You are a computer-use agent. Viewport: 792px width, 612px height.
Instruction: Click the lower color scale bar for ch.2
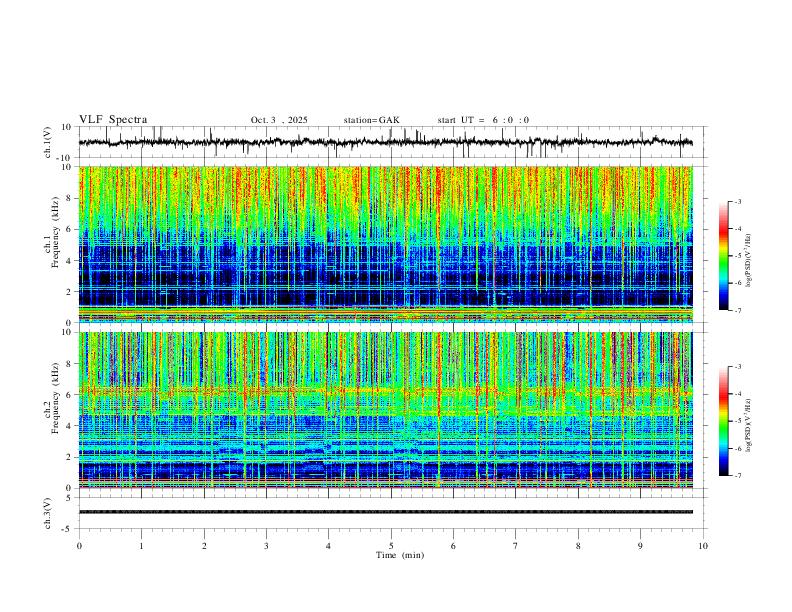[x=723, y=421]
